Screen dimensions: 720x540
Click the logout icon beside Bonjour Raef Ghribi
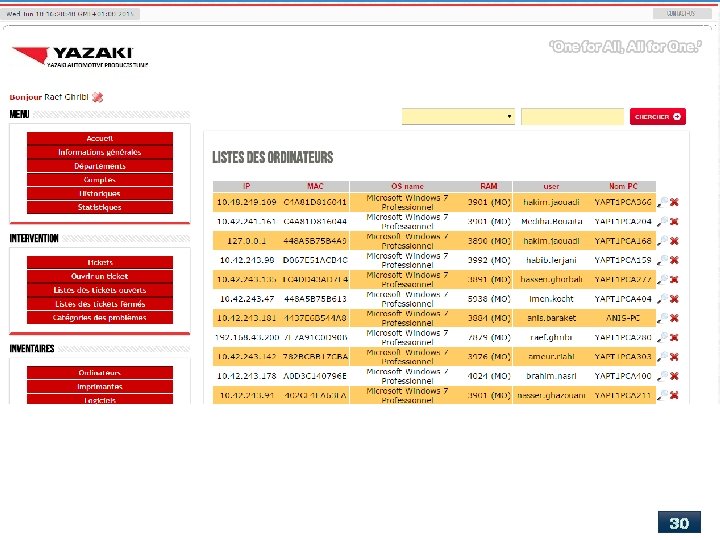click(x=97, y=97)
